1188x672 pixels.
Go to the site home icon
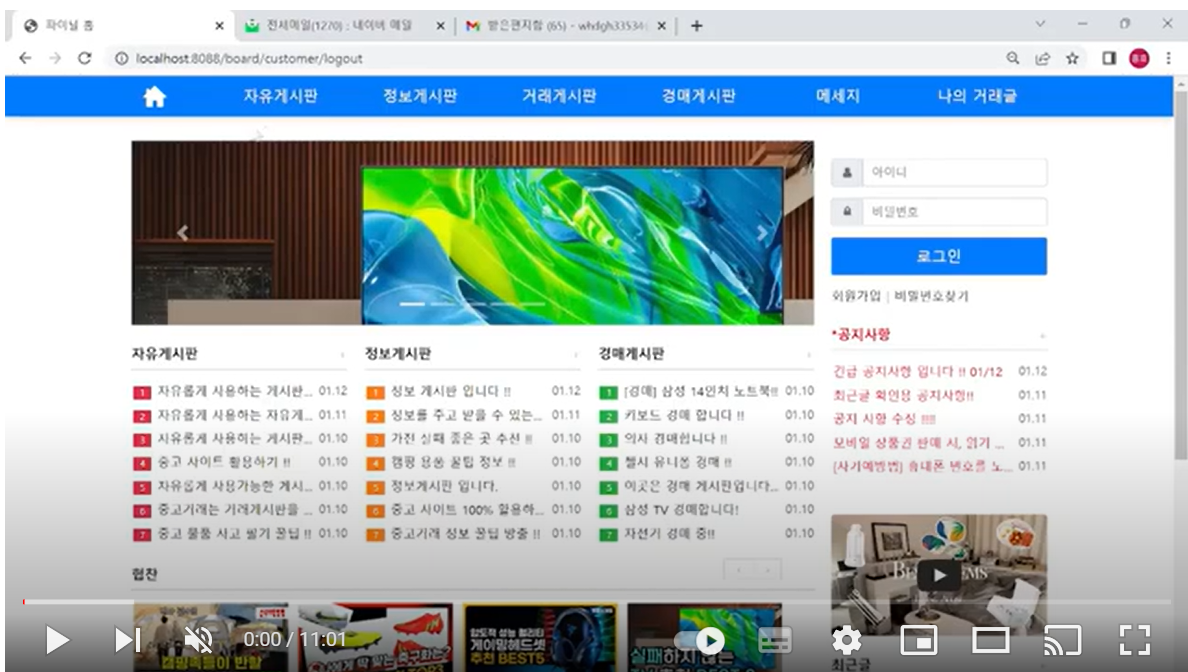click(x=155, y=96)
